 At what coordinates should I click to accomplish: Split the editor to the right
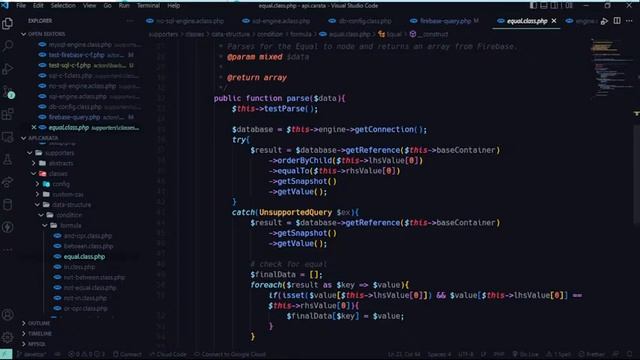(617, 21)
